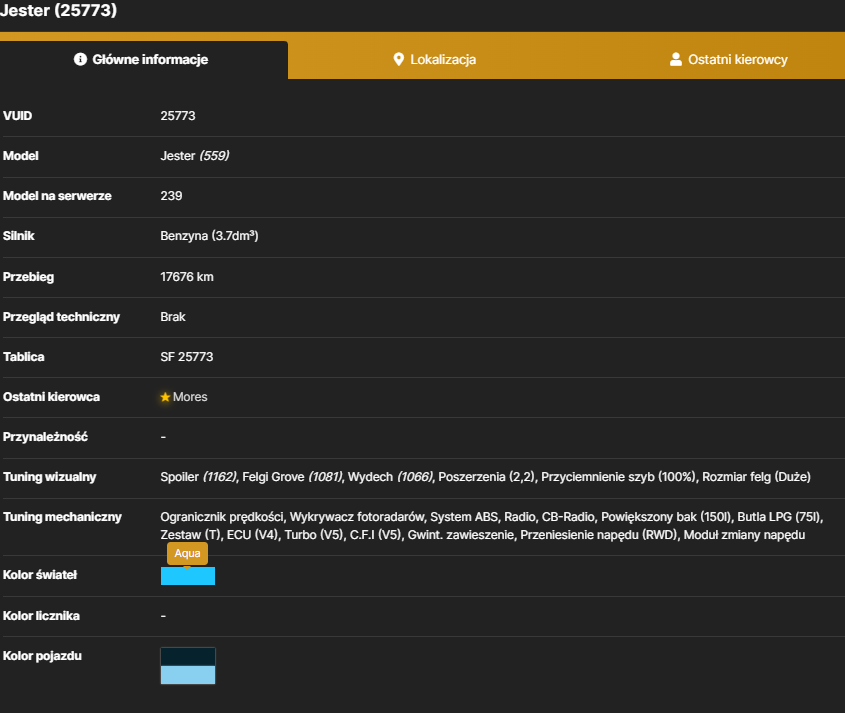Click the Felgi Grove (1081) entry

[292, 477]
